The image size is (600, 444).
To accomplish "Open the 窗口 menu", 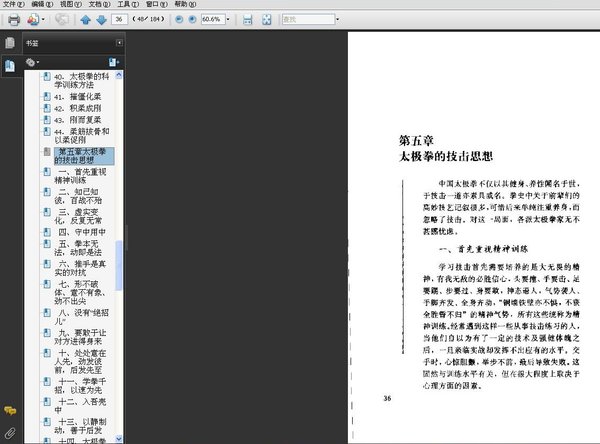I will coord(157,4).
